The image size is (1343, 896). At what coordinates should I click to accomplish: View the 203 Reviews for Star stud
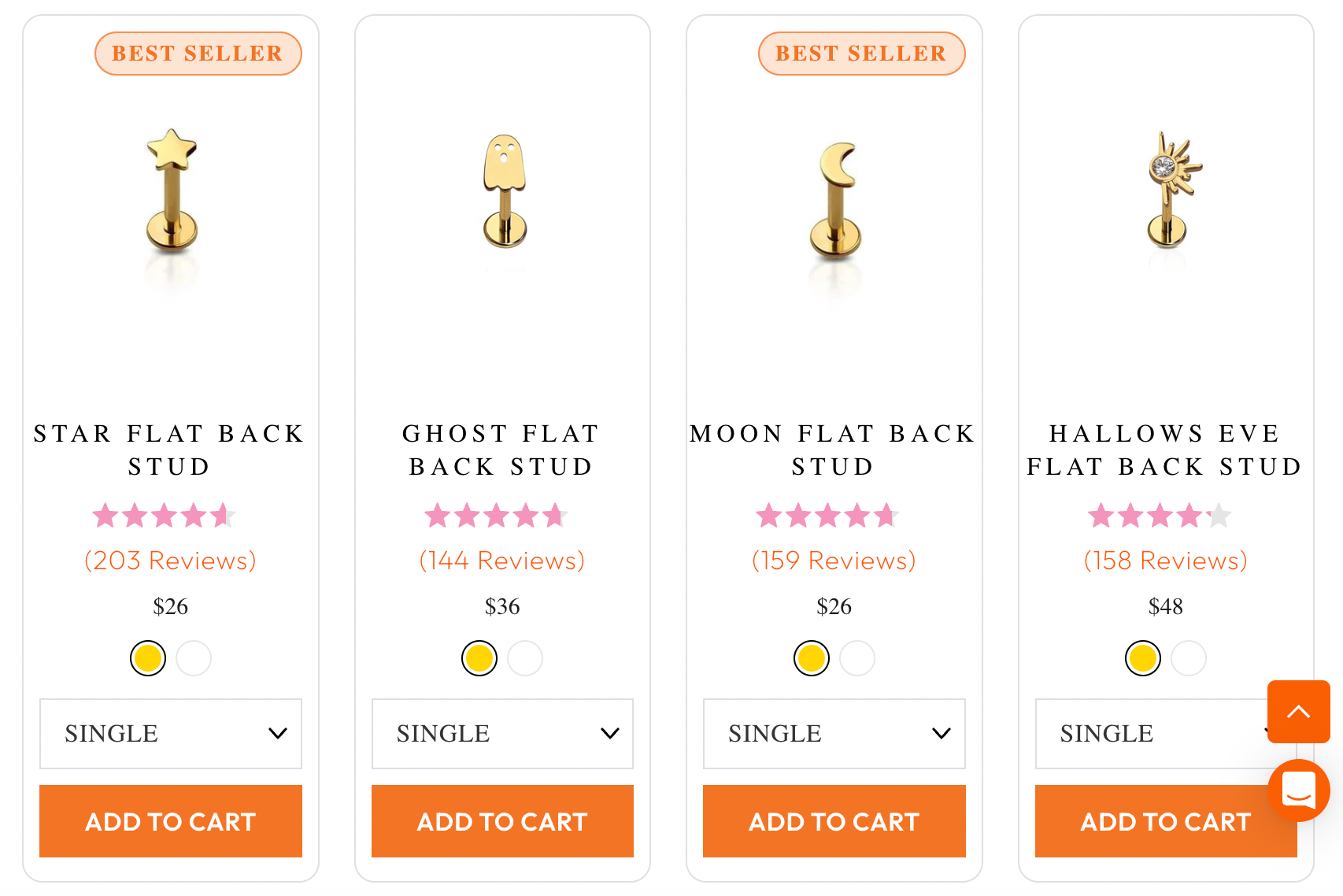click(x=170, y=560)
